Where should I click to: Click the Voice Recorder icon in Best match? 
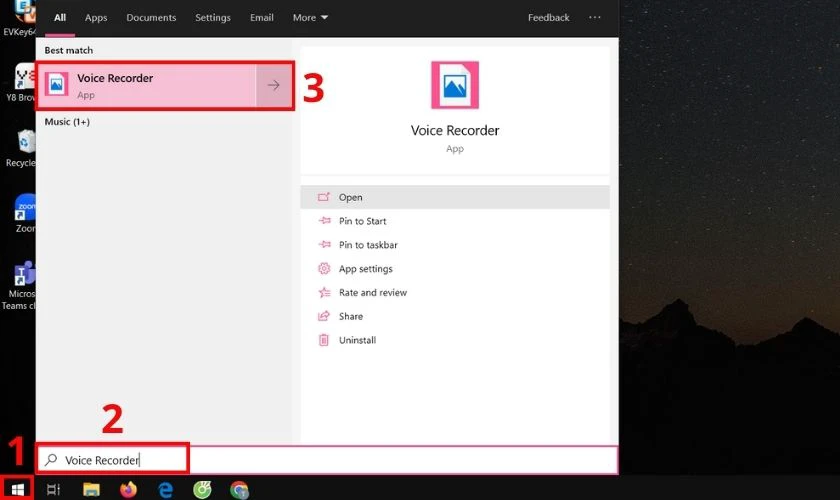click(x=56, y=85)
